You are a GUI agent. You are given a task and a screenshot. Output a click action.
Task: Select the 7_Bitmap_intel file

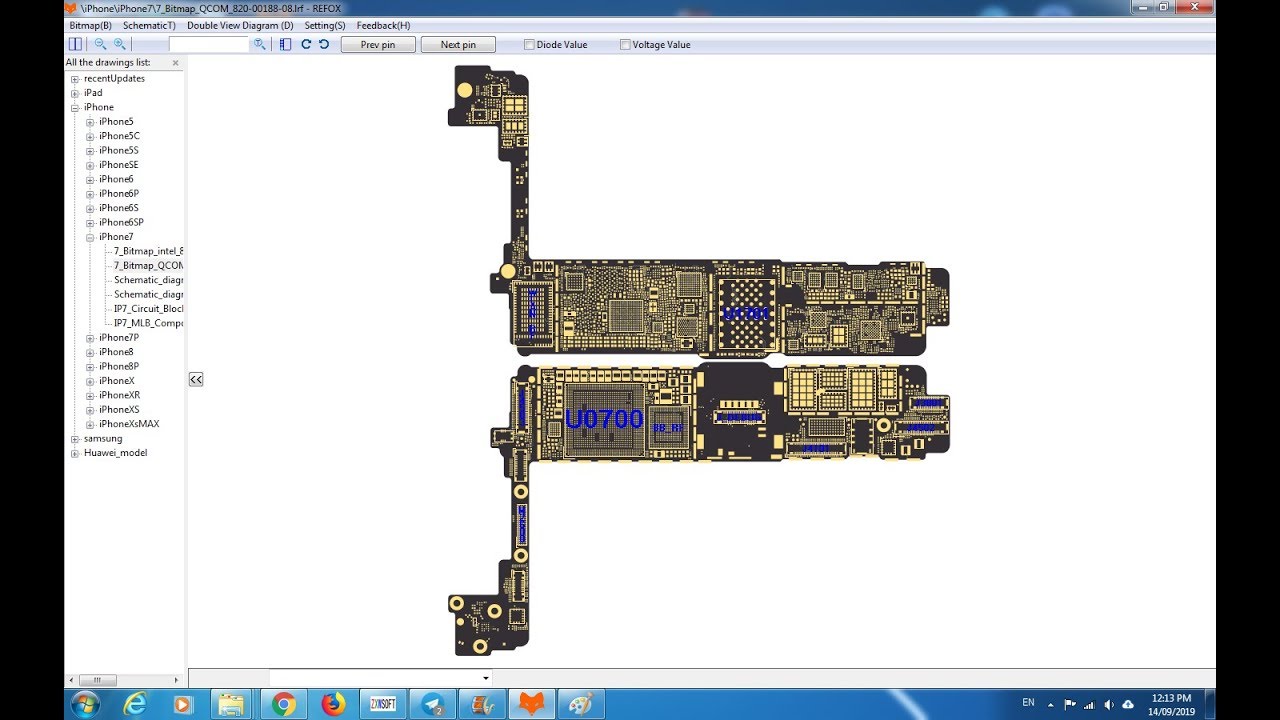coord(148,251)
